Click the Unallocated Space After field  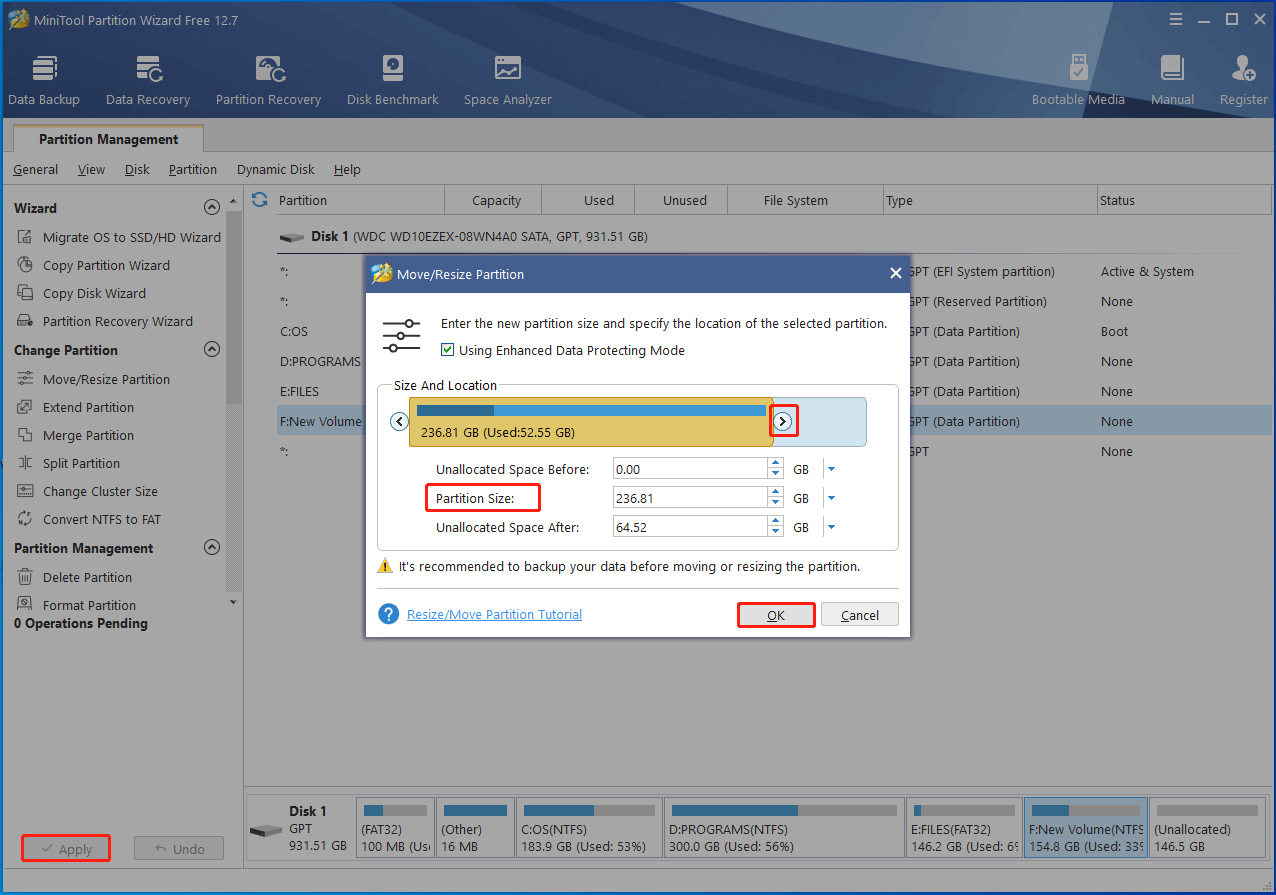tap(690, 526)
